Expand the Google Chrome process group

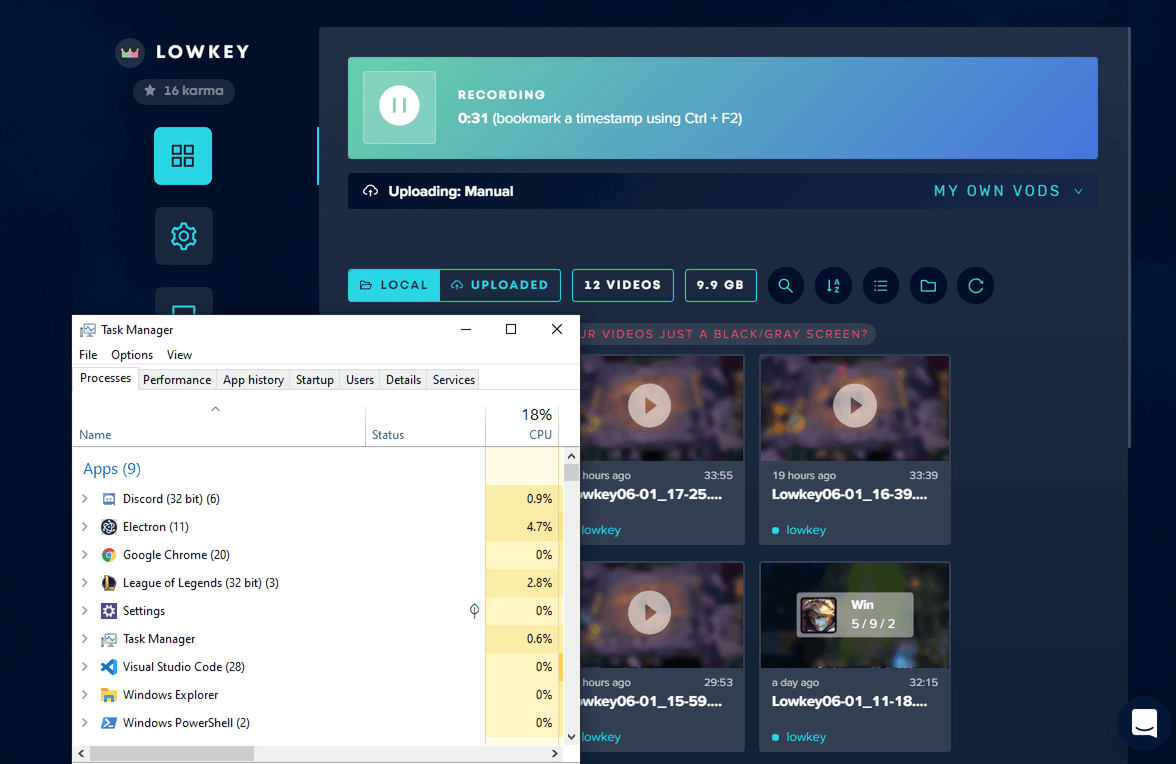85,555
